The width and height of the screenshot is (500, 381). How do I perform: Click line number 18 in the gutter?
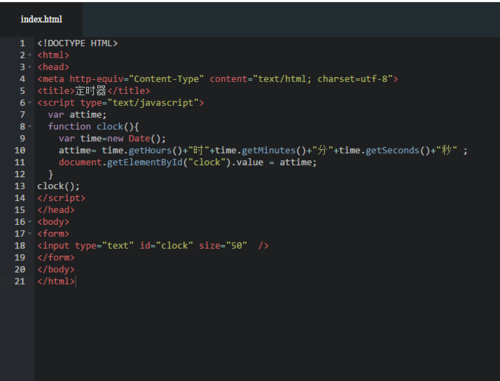coord(20,246)
